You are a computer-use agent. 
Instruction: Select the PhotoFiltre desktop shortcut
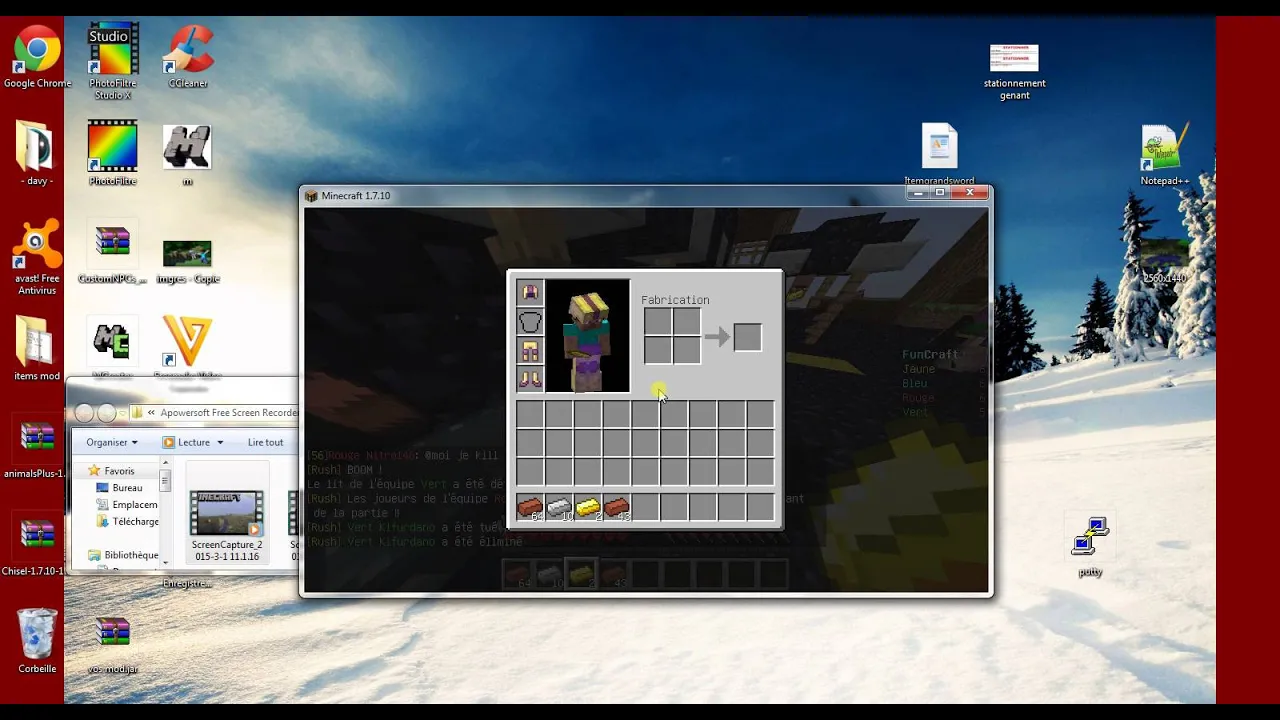112,154
